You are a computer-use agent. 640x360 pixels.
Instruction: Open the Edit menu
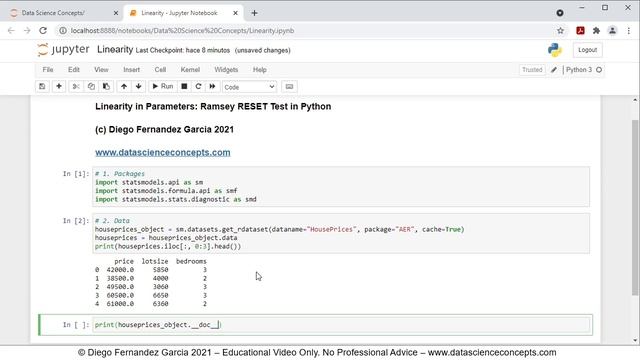pos(74,70)
